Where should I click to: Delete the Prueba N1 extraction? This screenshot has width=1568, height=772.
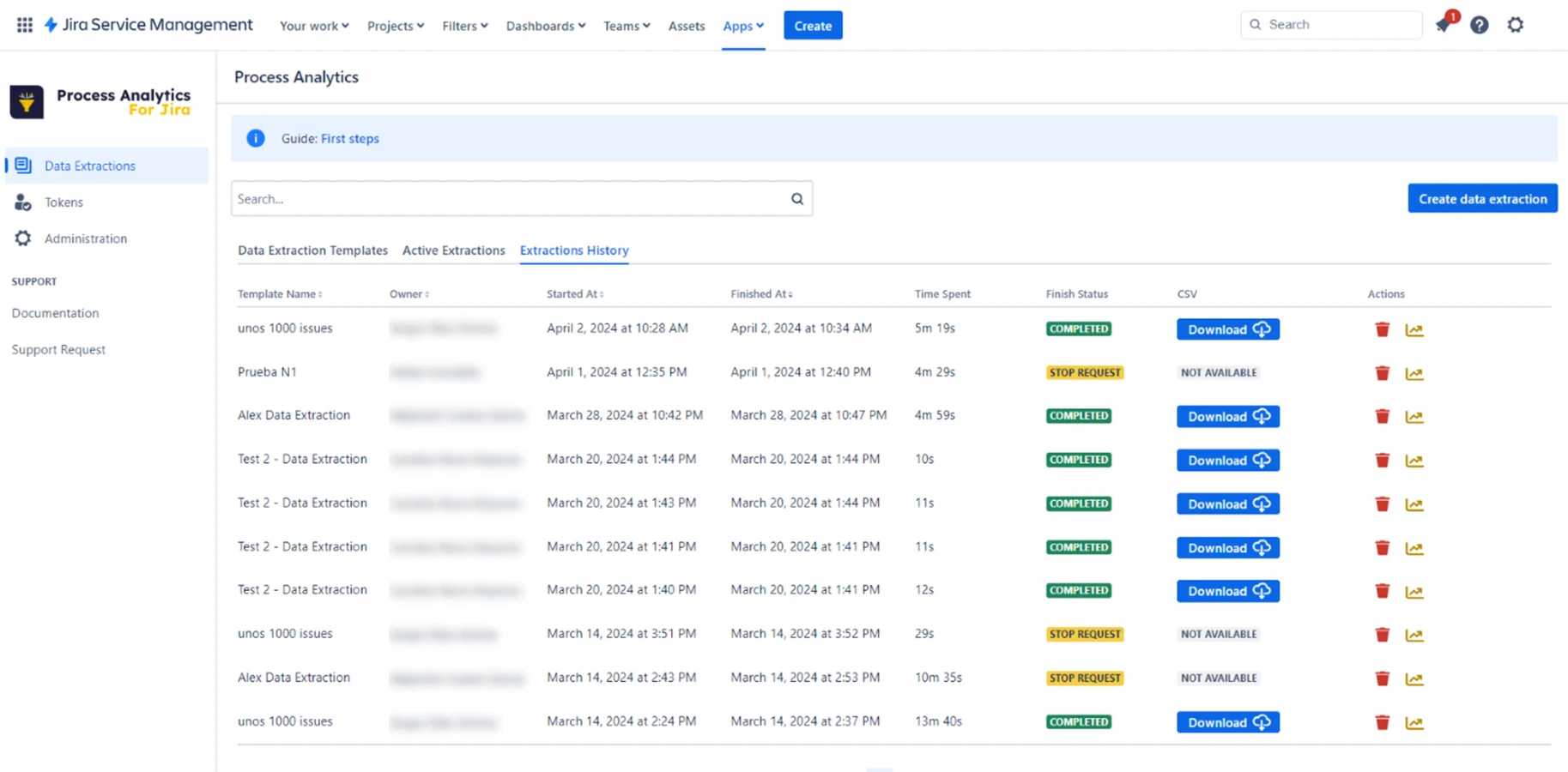click(1382, 373)
